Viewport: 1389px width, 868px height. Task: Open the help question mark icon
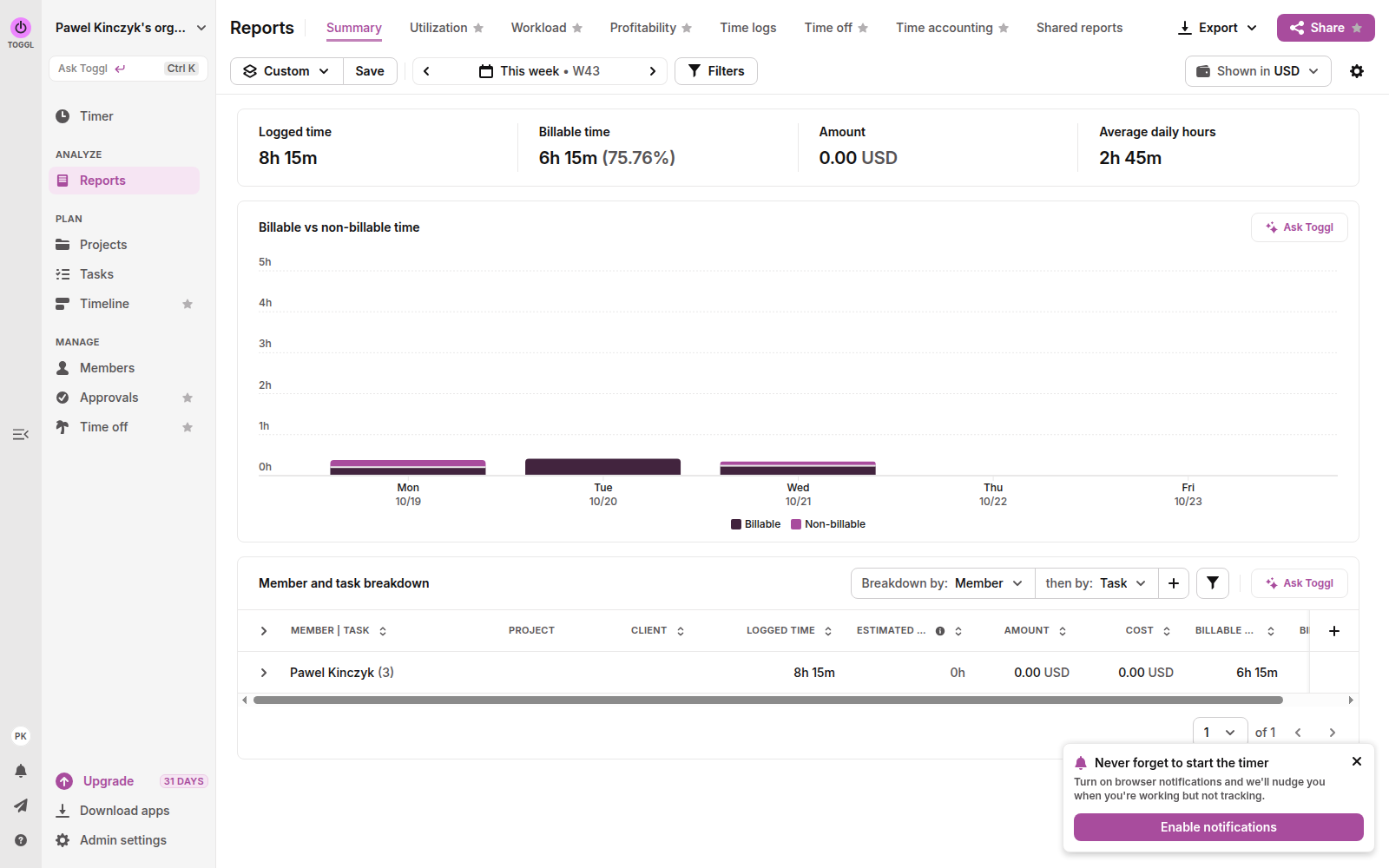click(21, 840)
